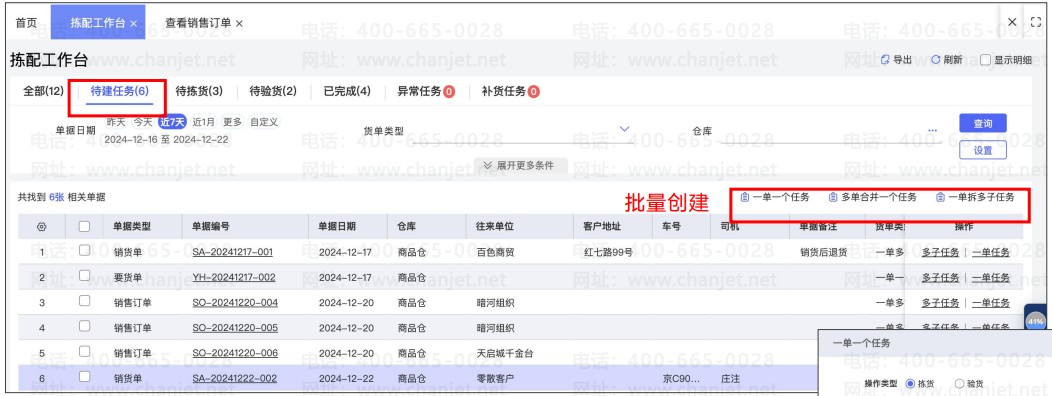The image size is (1052, 396).
Task: Click the 一单一个任务 batch create icon
Action: click(x=745, y=197)
